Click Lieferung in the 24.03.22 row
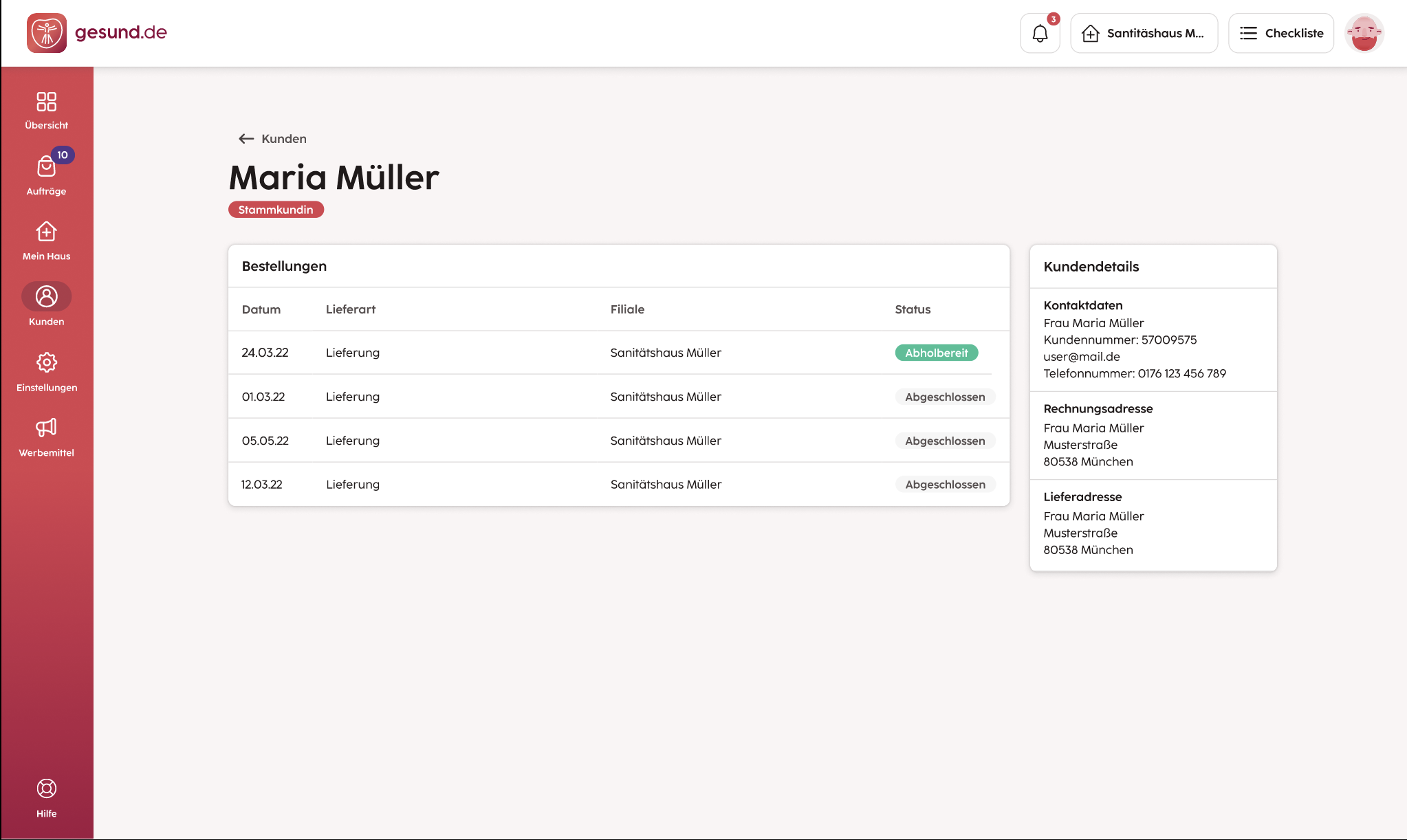Screen dimensions: 1407x840 coord(353,353)
